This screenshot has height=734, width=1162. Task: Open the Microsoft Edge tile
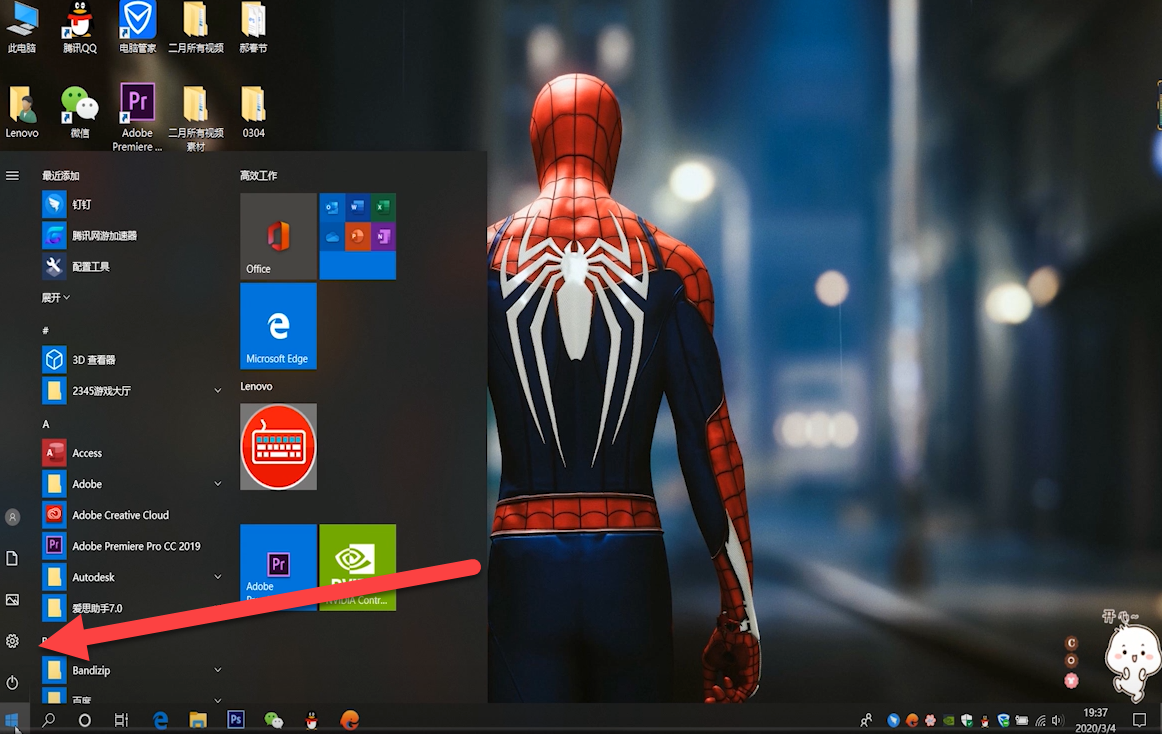point(278,325)
